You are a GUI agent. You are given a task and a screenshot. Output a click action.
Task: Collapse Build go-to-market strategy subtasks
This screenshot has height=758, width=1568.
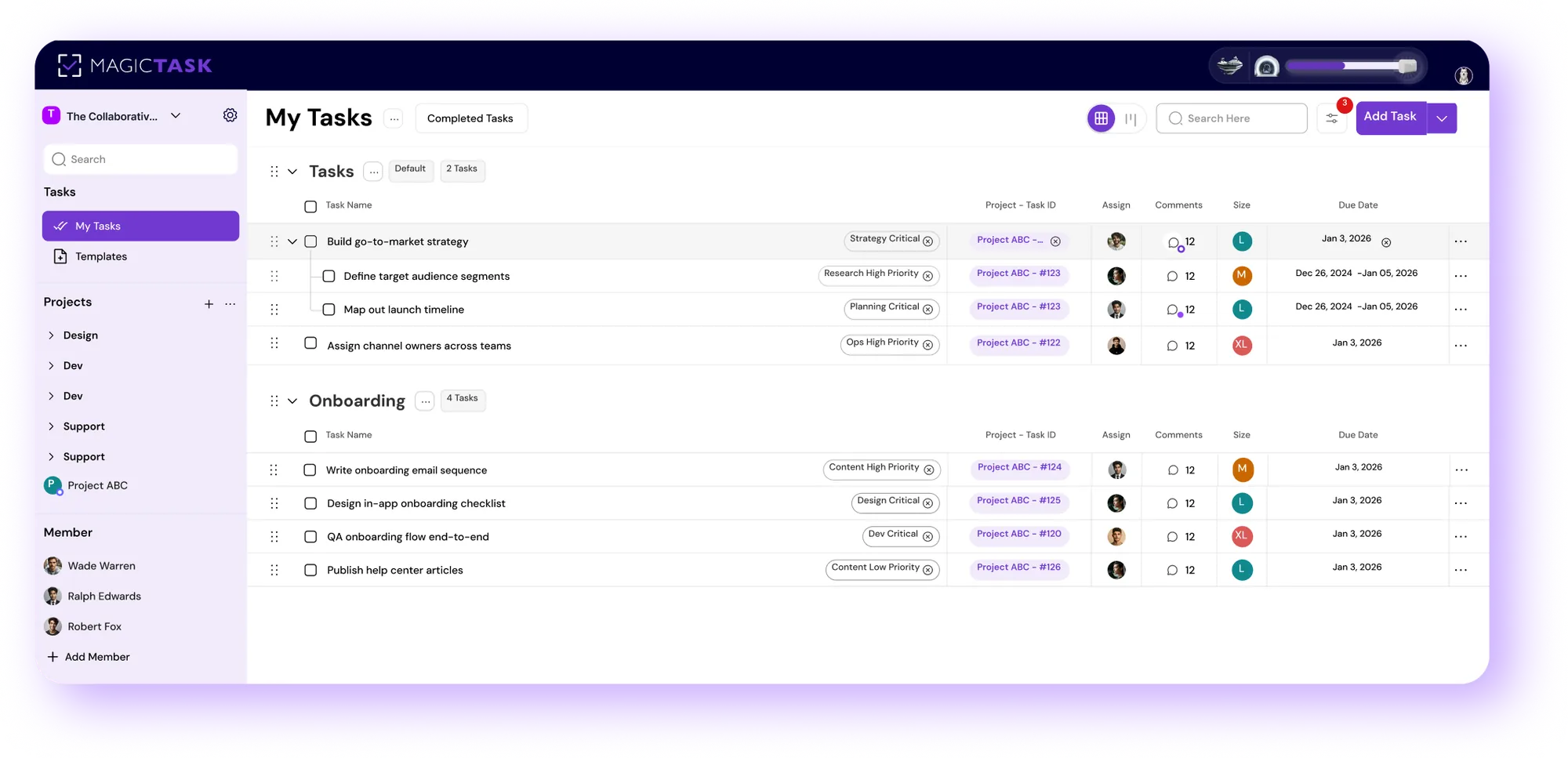pos(292,241)
